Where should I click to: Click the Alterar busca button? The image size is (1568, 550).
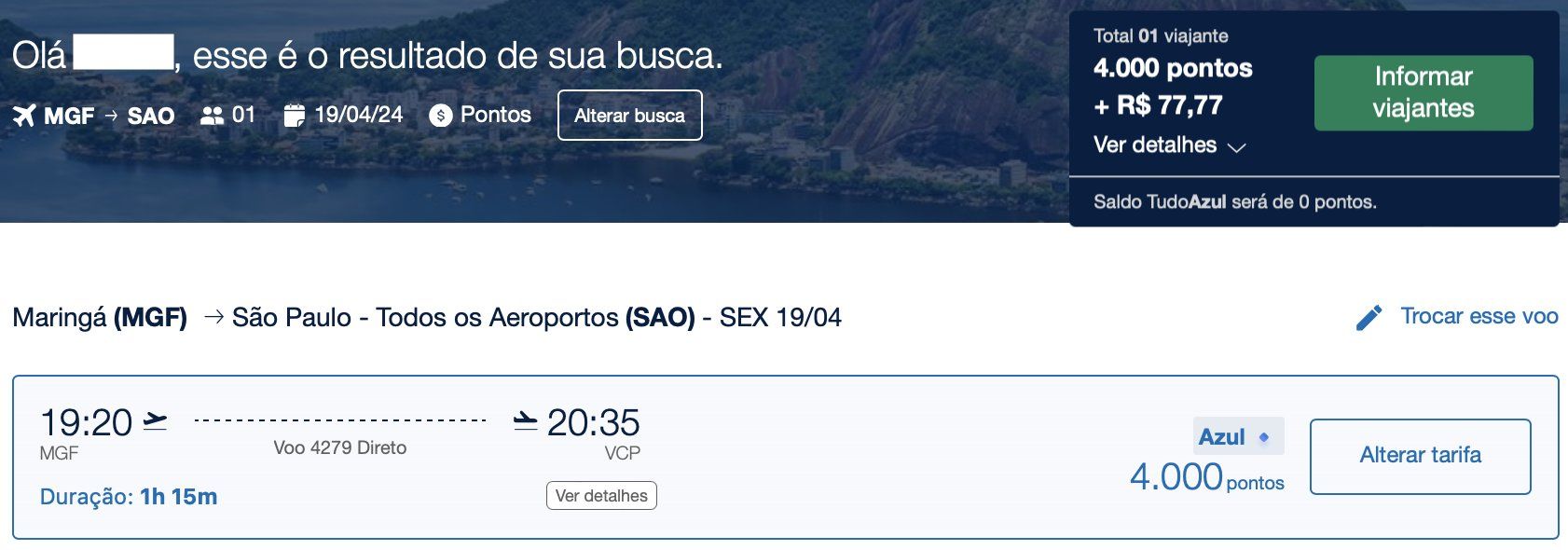point(629,116)
